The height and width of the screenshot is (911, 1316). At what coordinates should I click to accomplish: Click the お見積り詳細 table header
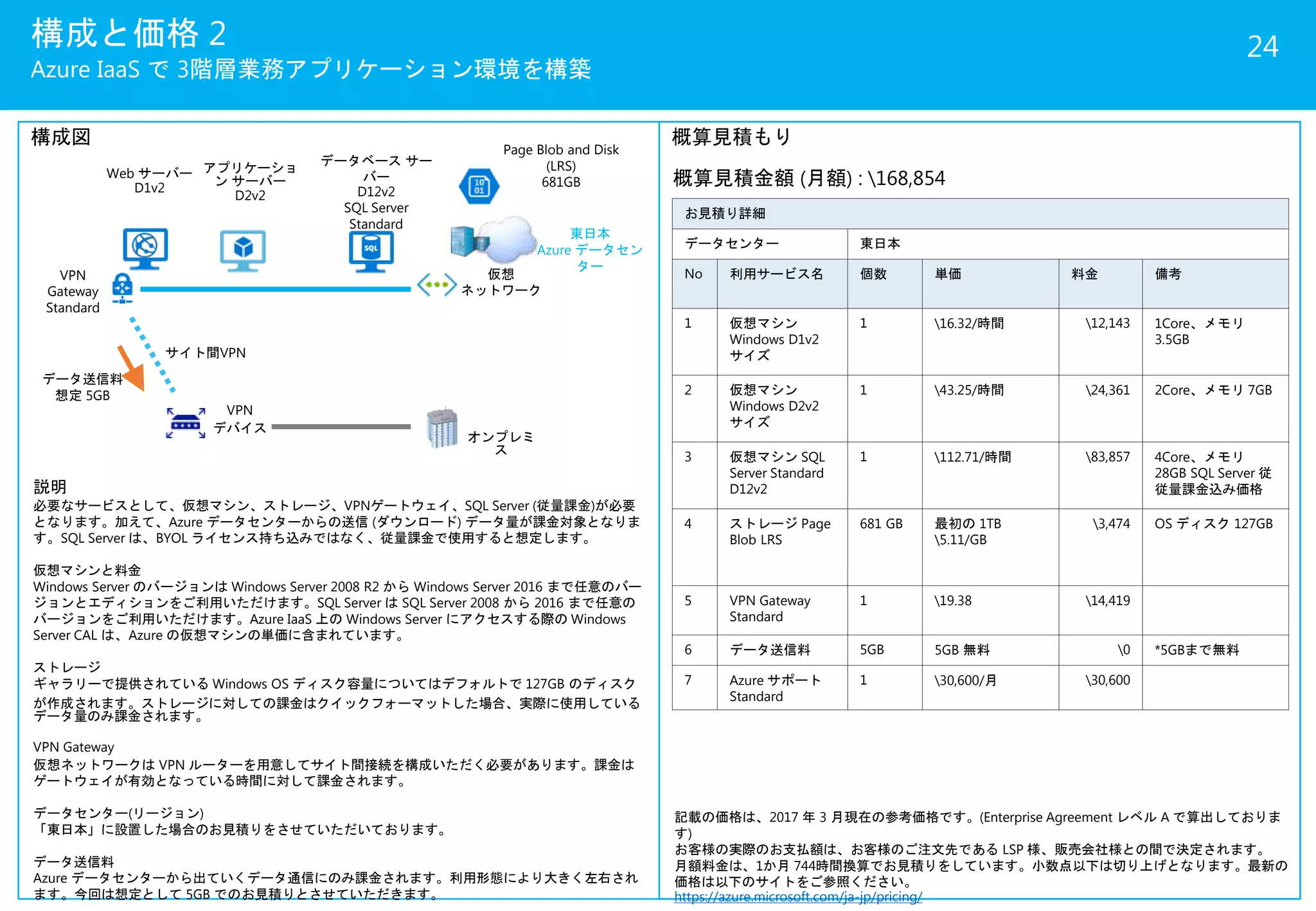(980, 213)
